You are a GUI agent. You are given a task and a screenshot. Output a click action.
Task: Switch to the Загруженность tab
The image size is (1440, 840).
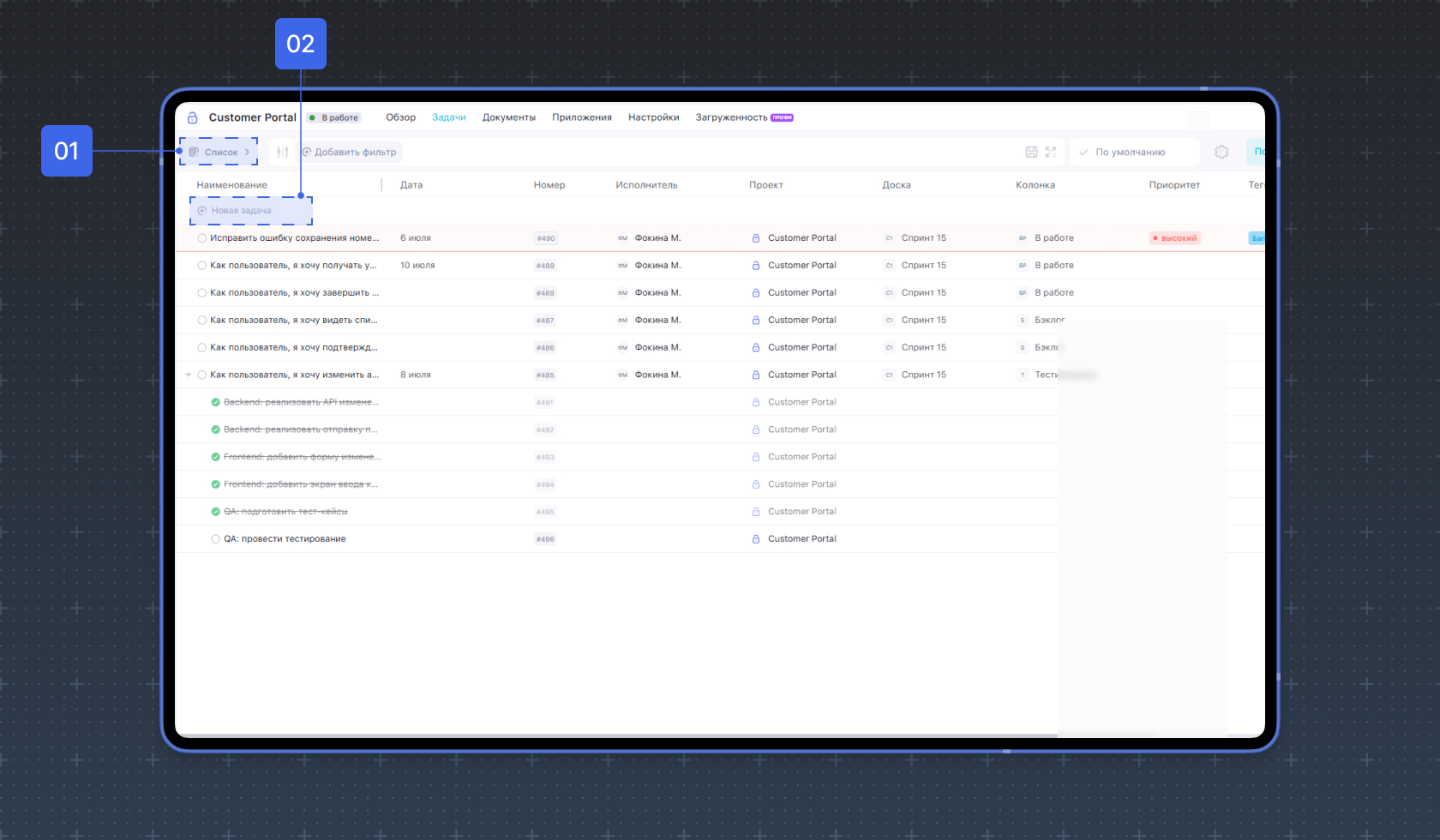pyautogui.click(x=732, y=117)
